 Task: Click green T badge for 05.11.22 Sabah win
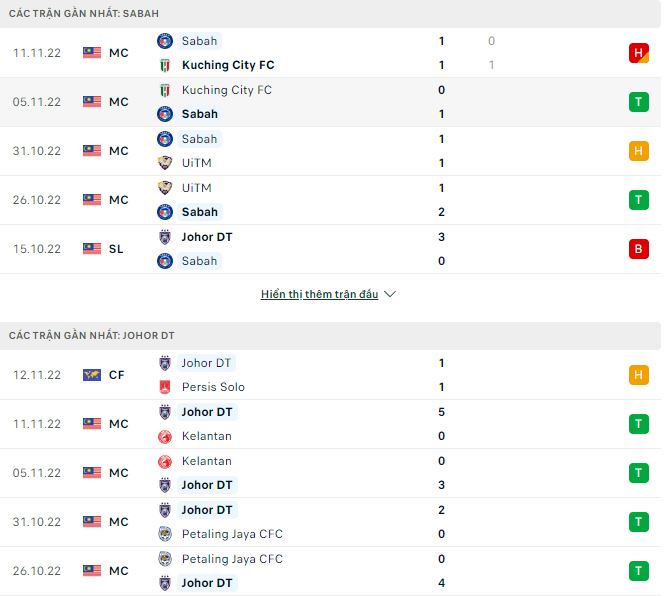pyautogui.click(x=638, y=102)
